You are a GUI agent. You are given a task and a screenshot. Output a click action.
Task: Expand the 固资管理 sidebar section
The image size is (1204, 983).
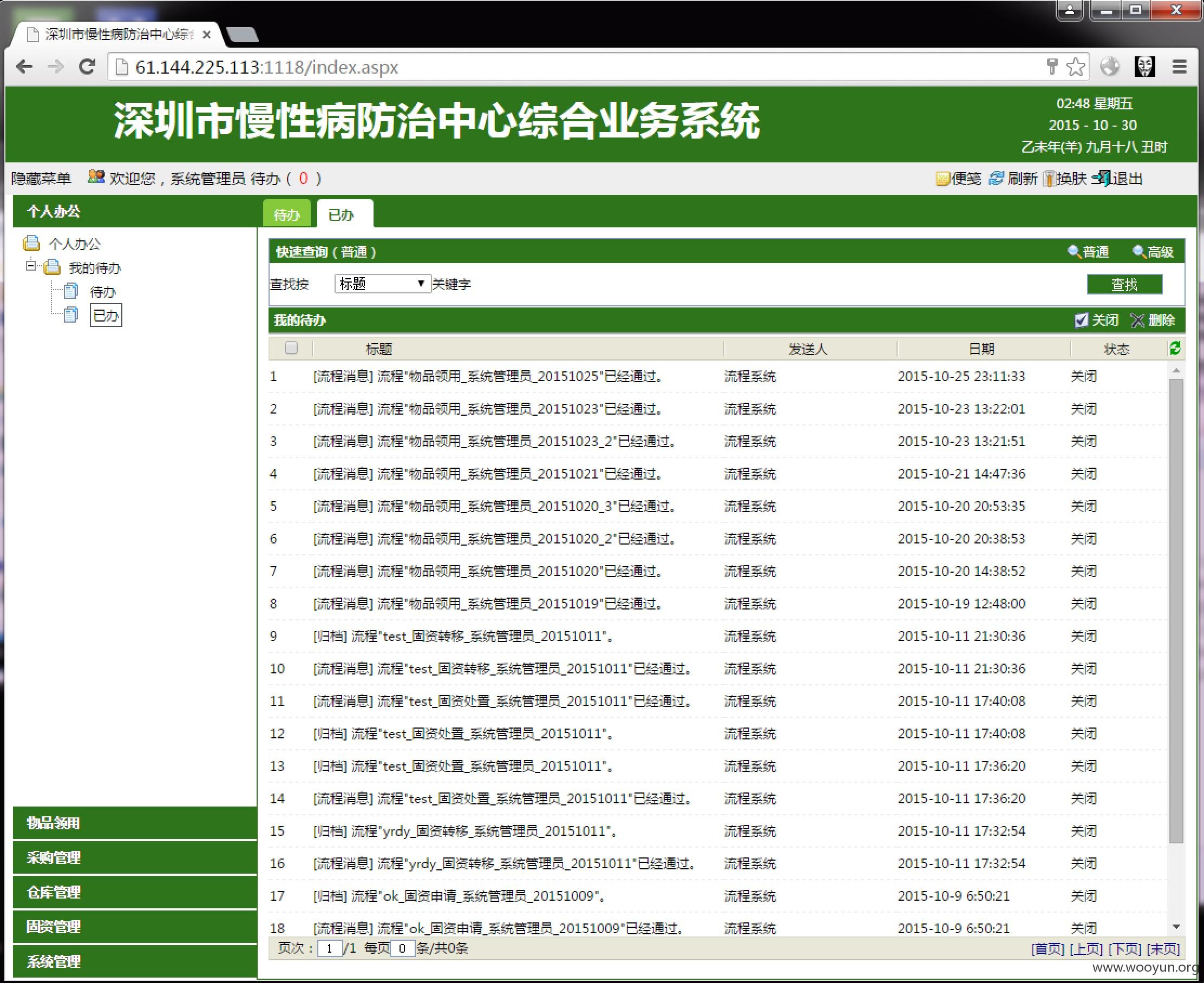pos(135,926)
